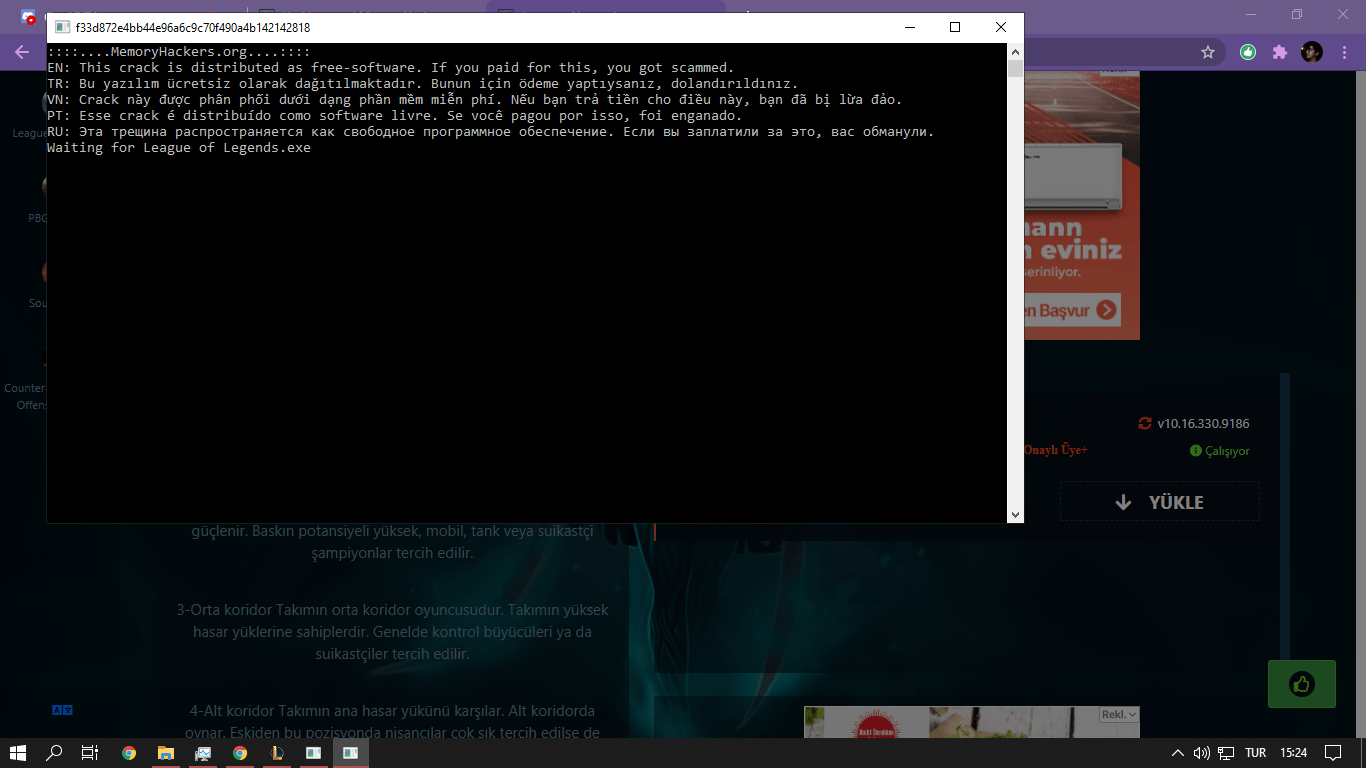Switch to the active console taskbar icon
The width and height of the screenshot is (1366, 768).
pyautogui.click(x=351, y=753)
